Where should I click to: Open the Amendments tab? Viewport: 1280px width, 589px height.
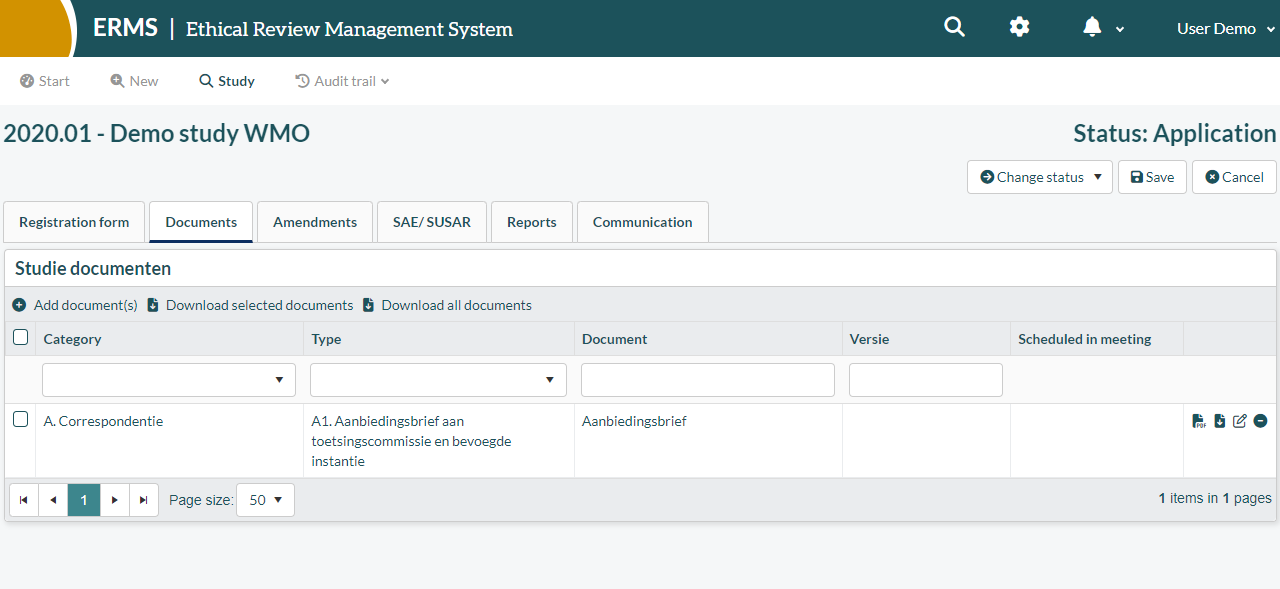[315, 222]
